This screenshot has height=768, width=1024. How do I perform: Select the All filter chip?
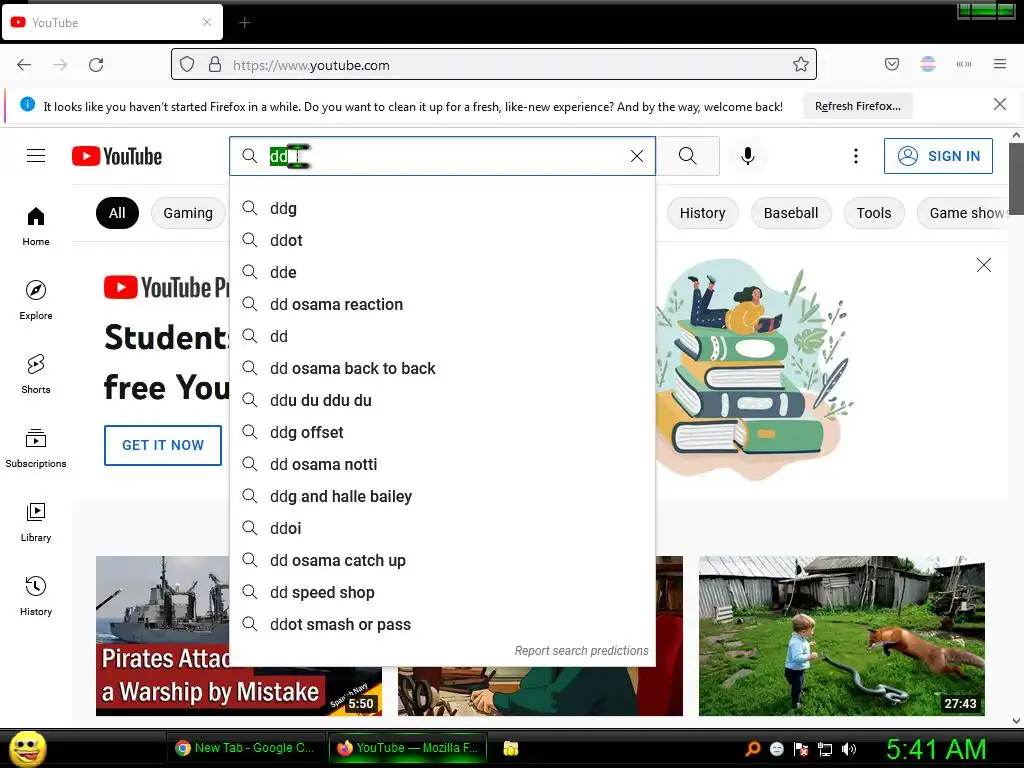pyautogui.click(x=118, y=213)
